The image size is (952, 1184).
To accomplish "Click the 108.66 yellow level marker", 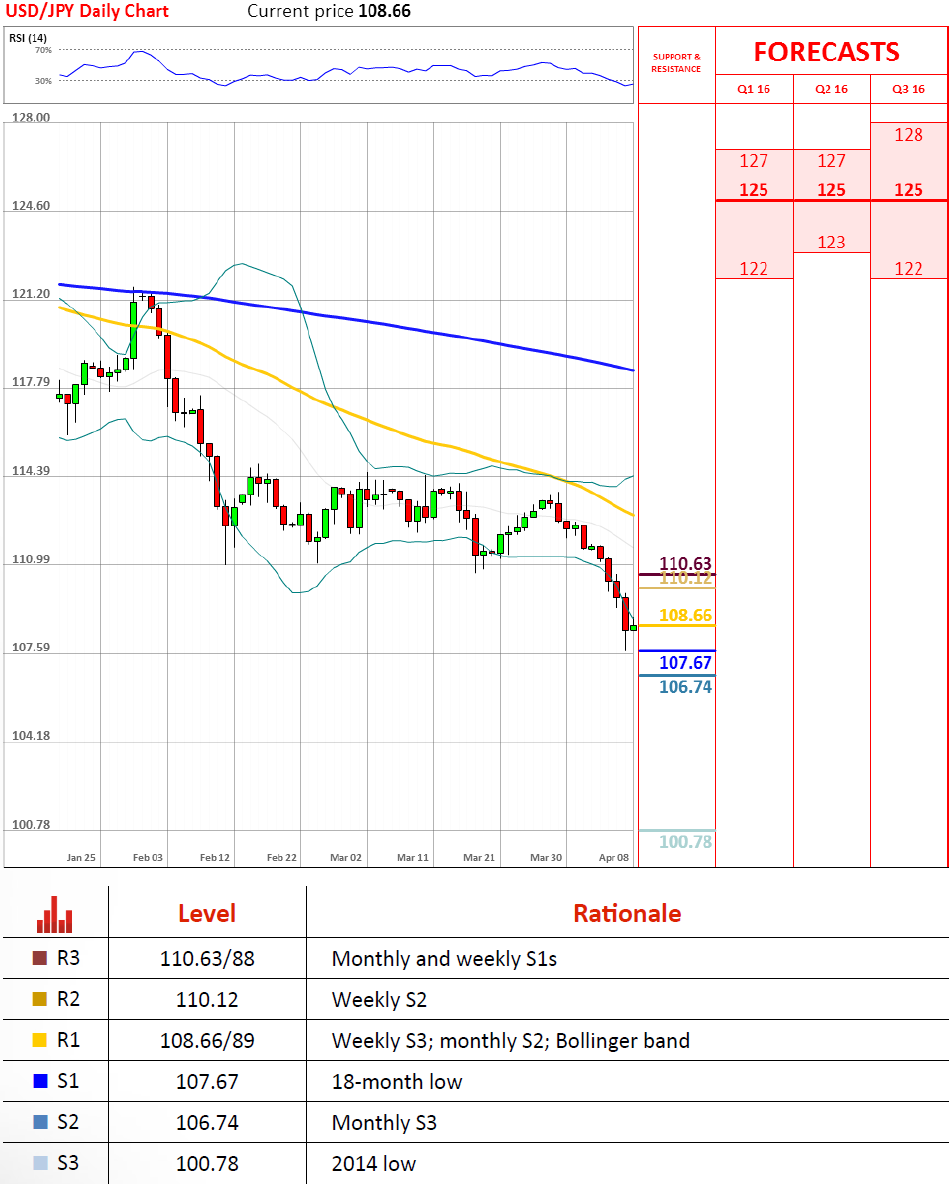I will (685, 615).
